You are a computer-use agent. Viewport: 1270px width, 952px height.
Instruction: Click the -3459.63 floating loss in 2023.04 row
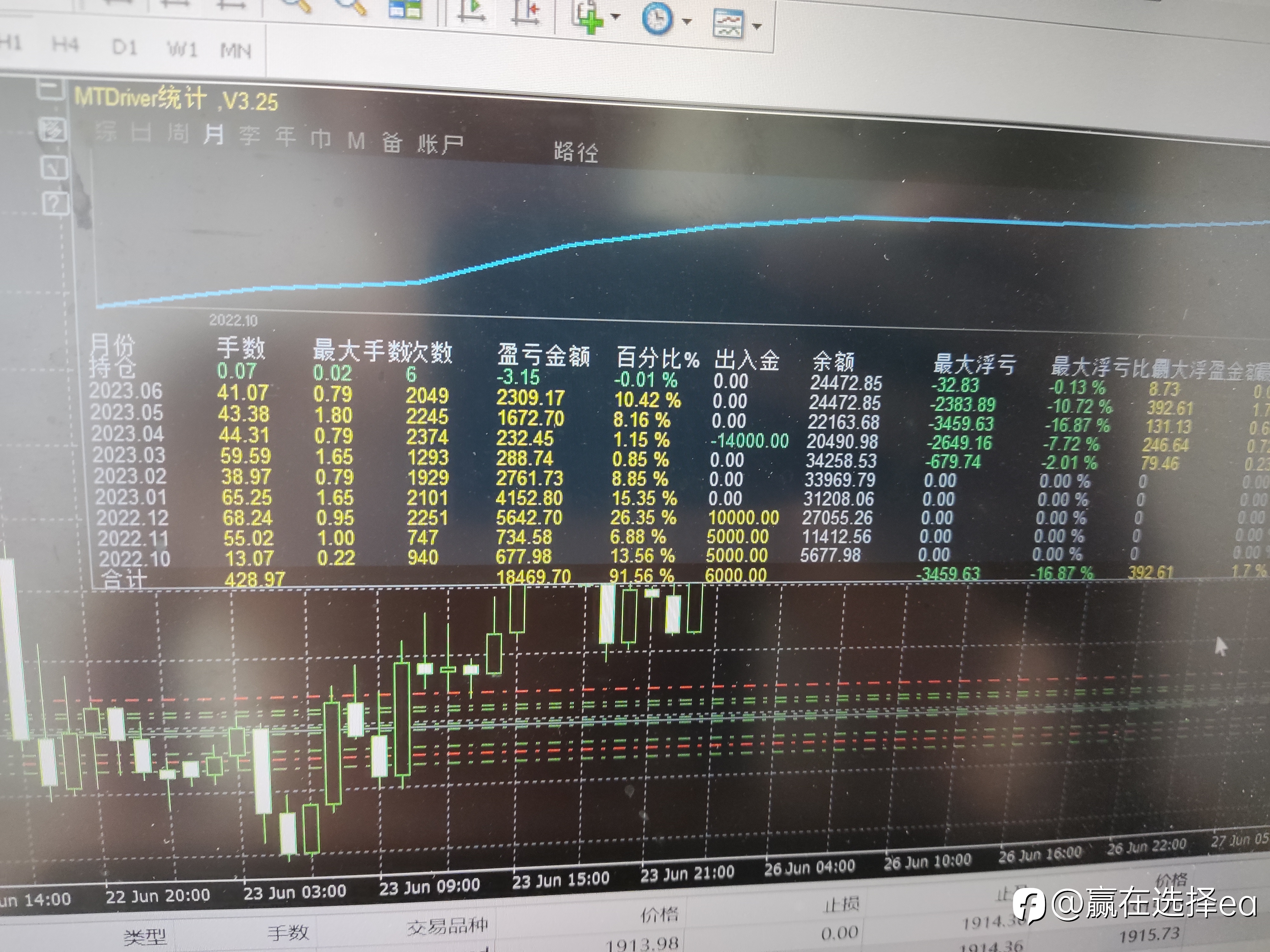[x=962, y=424]
